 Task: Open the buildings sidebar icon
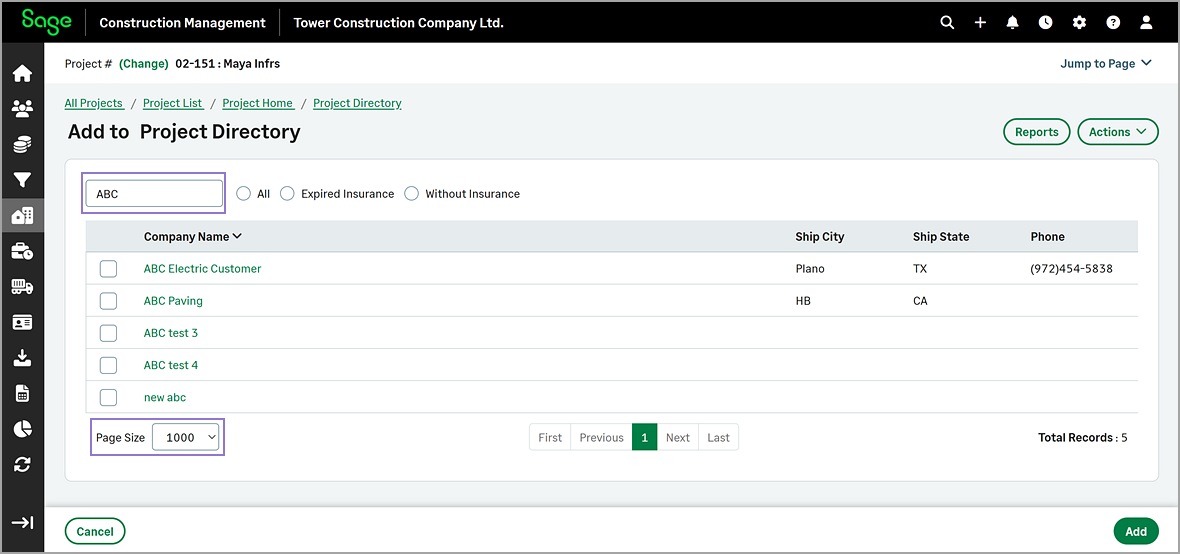(x=23, y=216)
